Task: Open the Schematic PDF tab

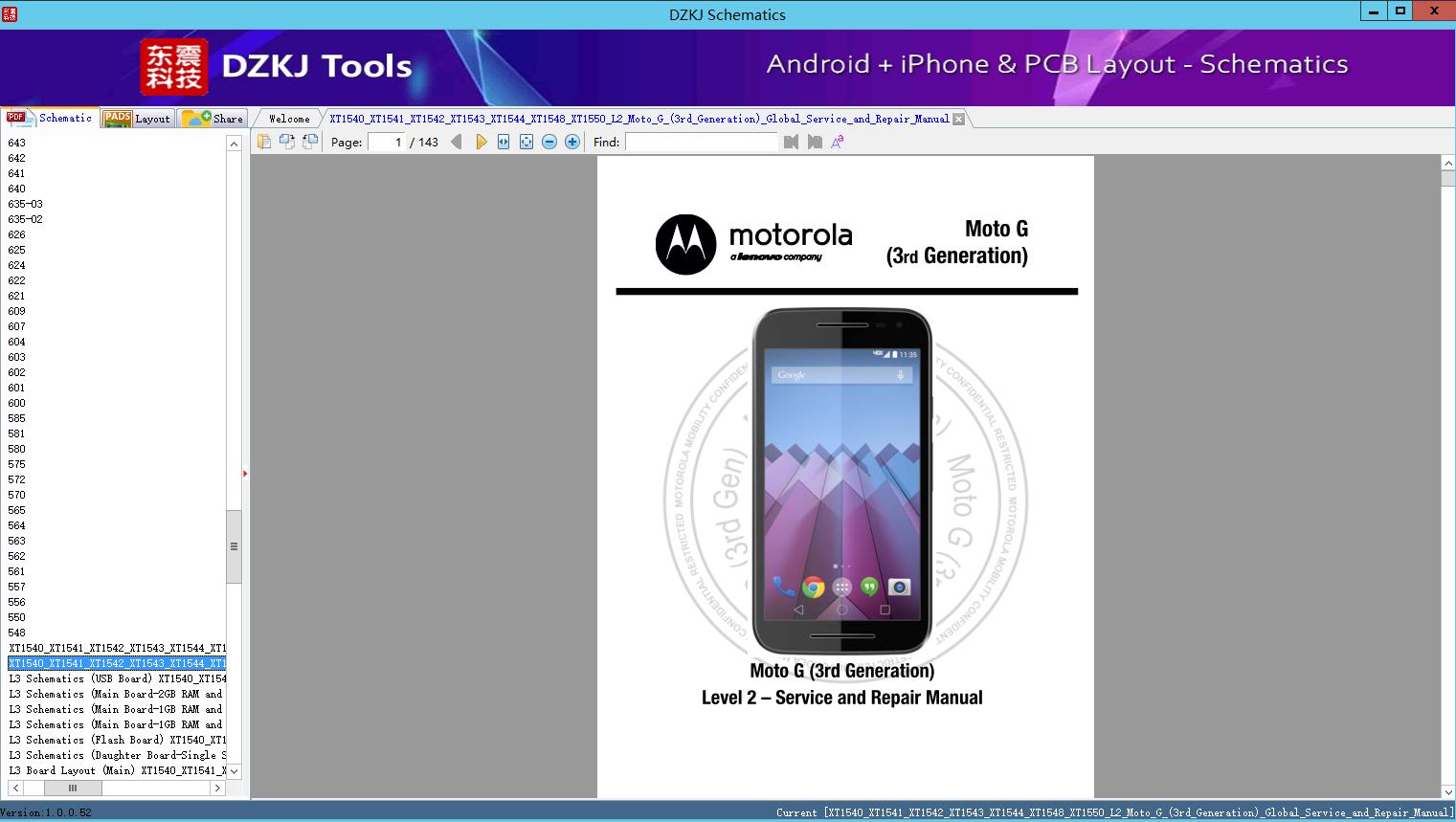Action: click(50, 118)
